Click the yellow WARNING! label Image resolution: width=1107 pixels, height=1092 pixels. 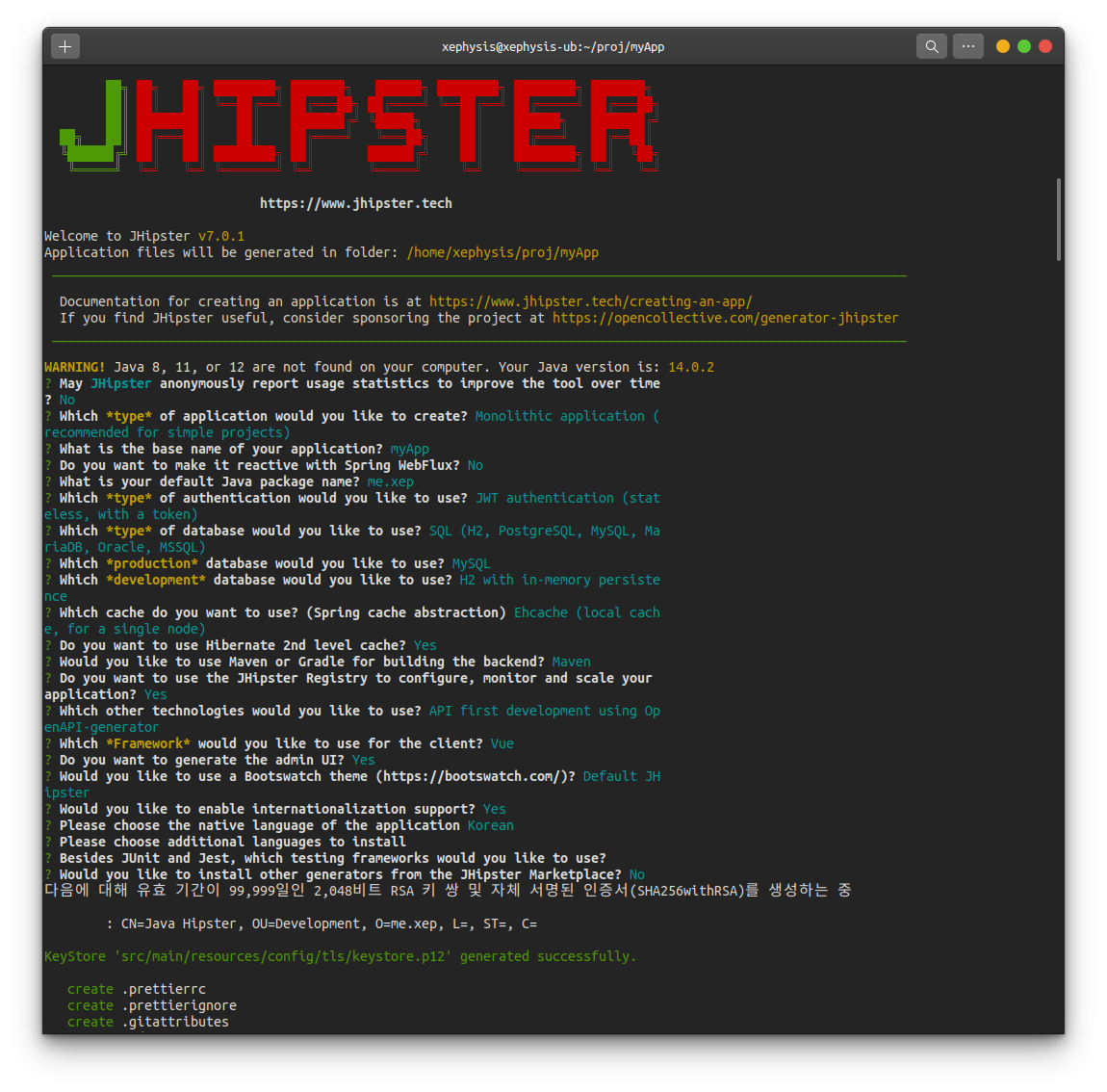coord(75,367)
